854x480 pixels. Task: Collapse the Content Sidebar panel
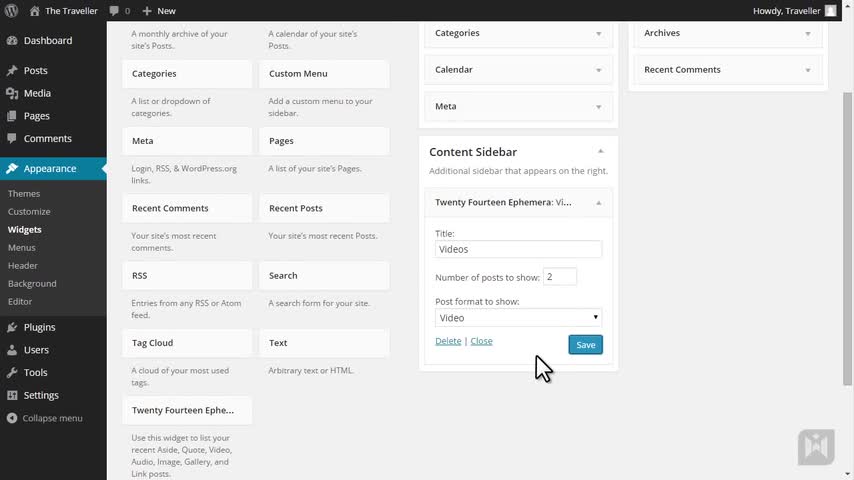click(x=600, y=151)
